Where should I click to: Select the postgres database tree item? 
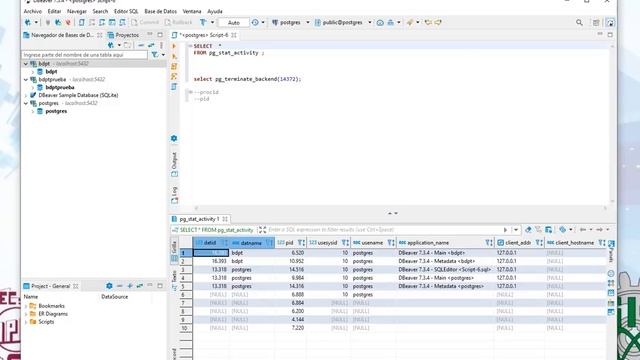click(56, 111)
